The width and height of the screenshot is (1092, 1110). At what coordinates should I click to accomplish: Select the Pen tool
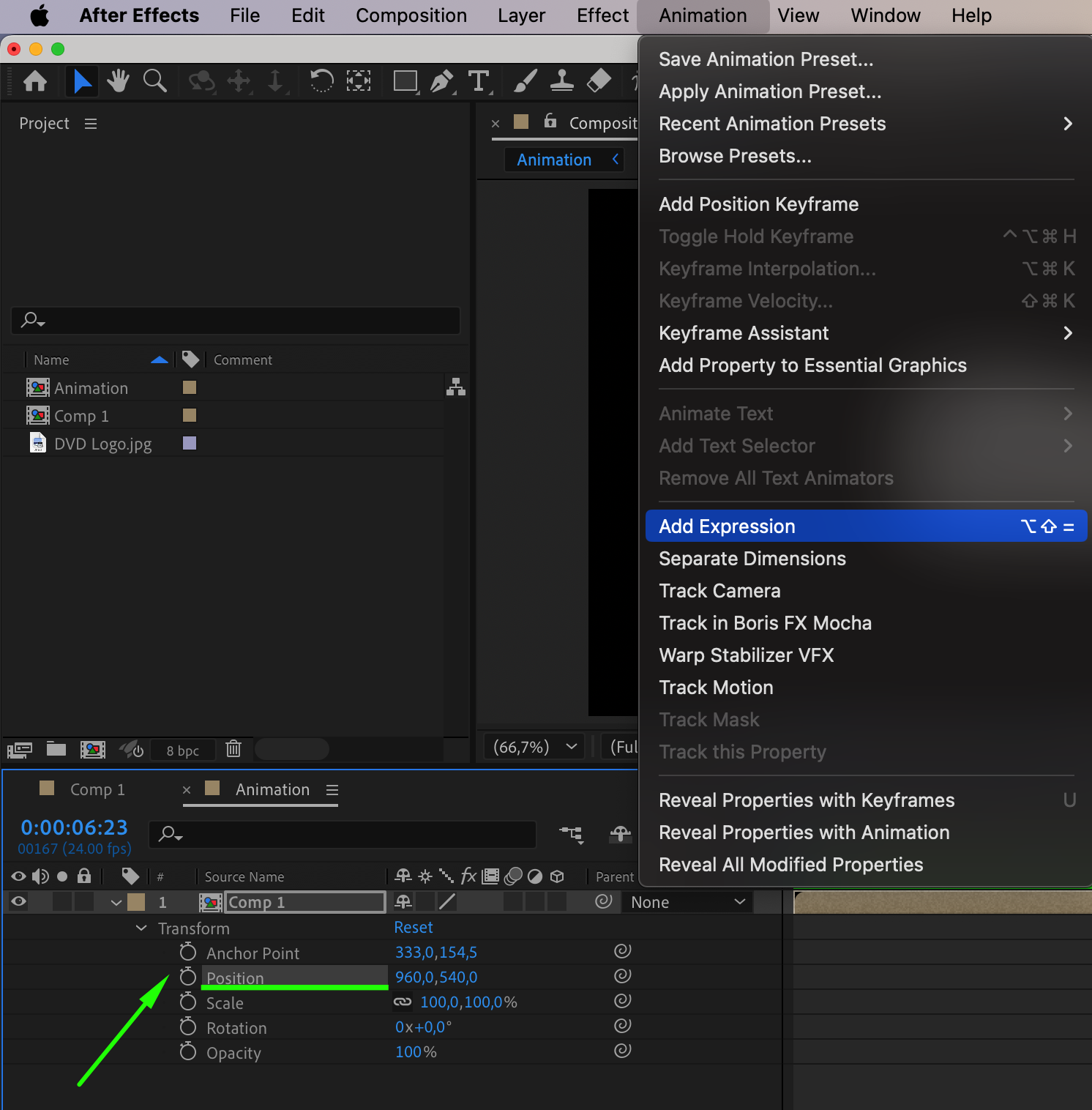441,81
